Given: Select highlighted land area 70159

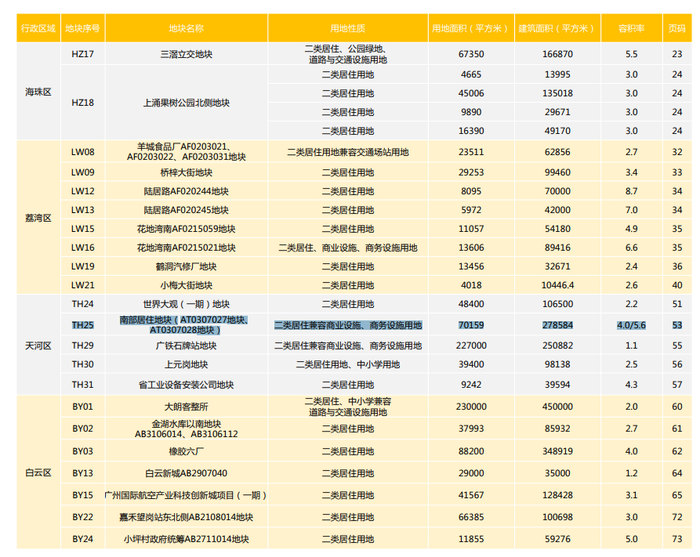Looking at the screenshot, I should 471,325.
